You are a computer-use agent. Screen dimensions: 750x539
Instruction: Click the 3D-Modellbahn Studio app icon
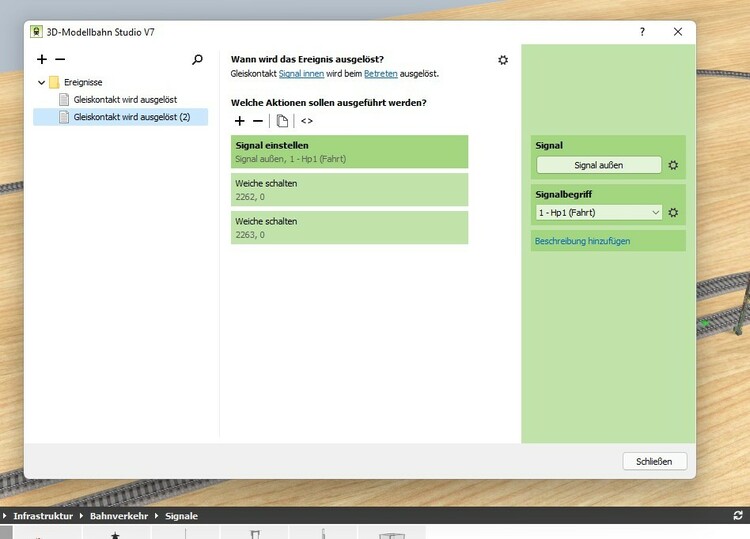coord(36,32)
